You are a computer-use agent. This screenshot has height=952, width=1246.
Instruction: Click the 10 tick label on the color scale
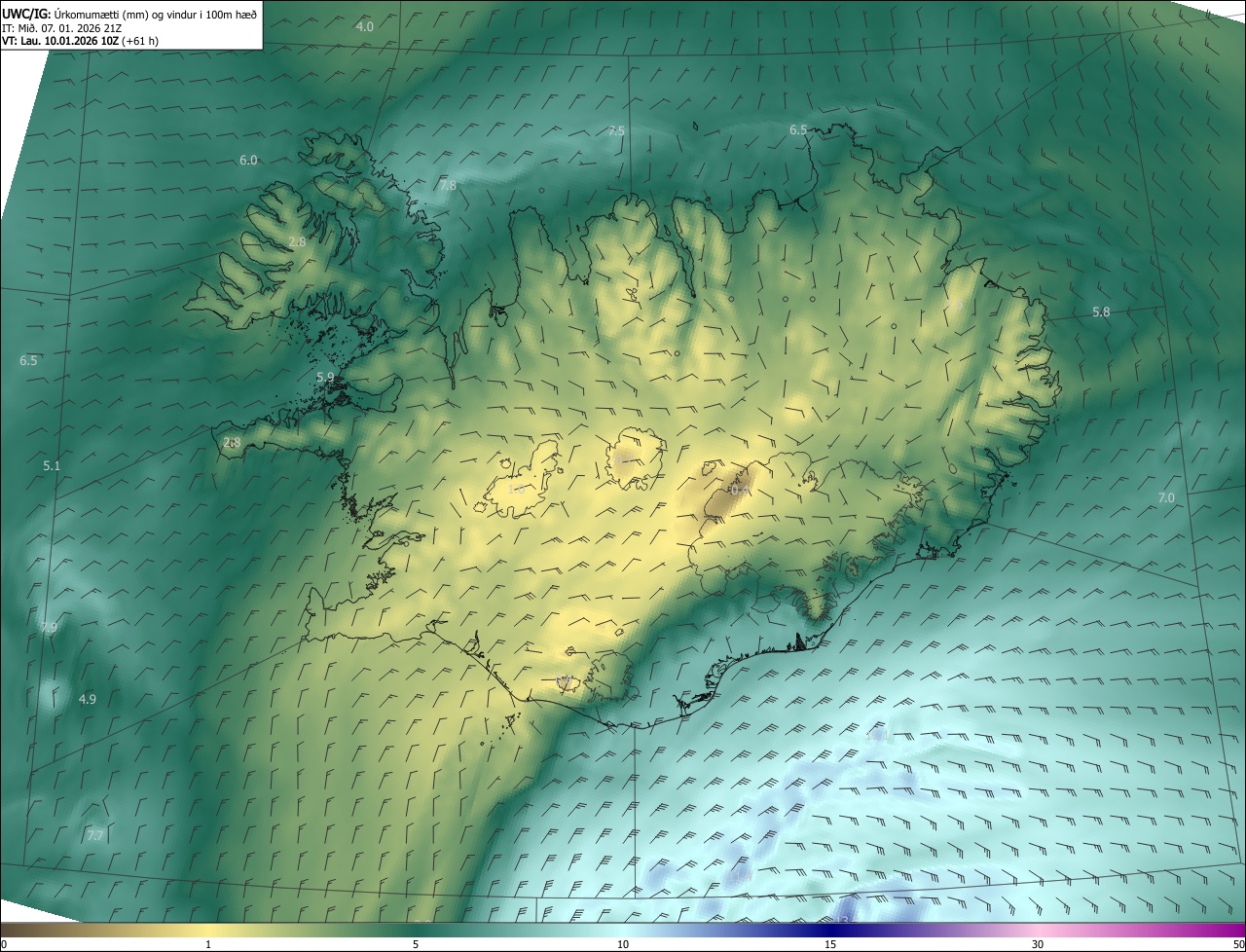[x=623, y=945]
